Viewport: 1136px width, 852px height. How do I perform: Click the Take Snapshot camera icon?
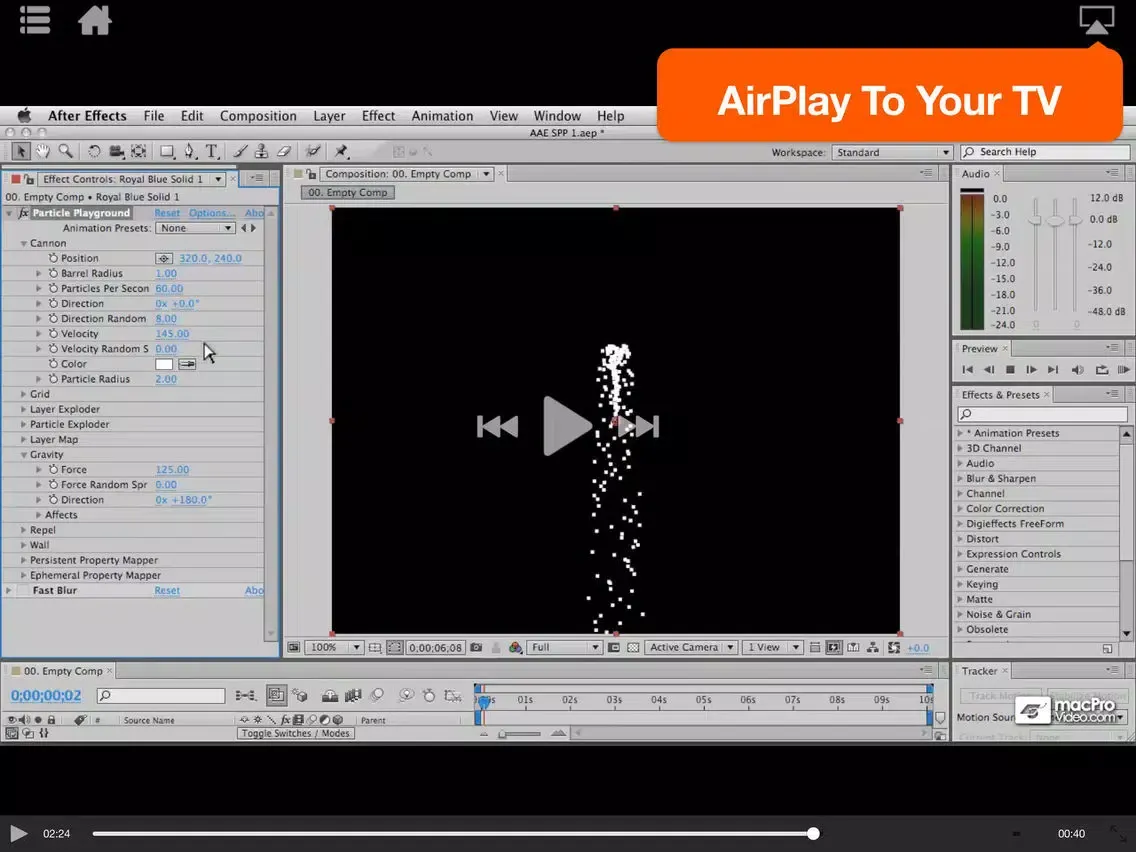point(476,648)
